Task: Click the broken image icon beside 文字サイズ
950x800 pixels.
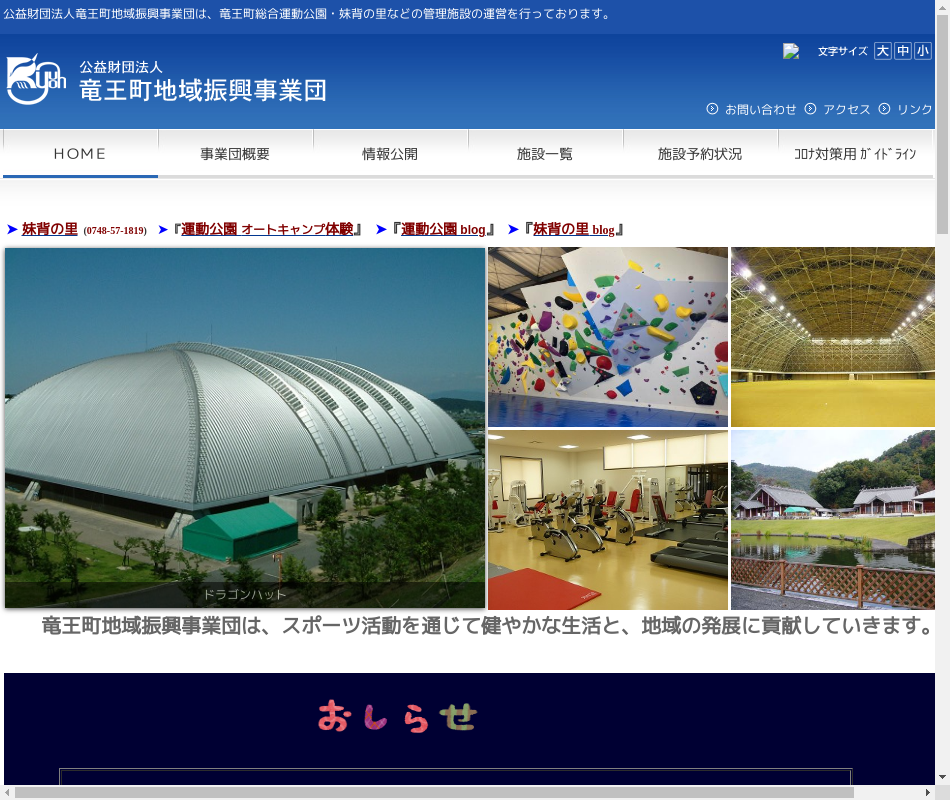Action: 791,51
